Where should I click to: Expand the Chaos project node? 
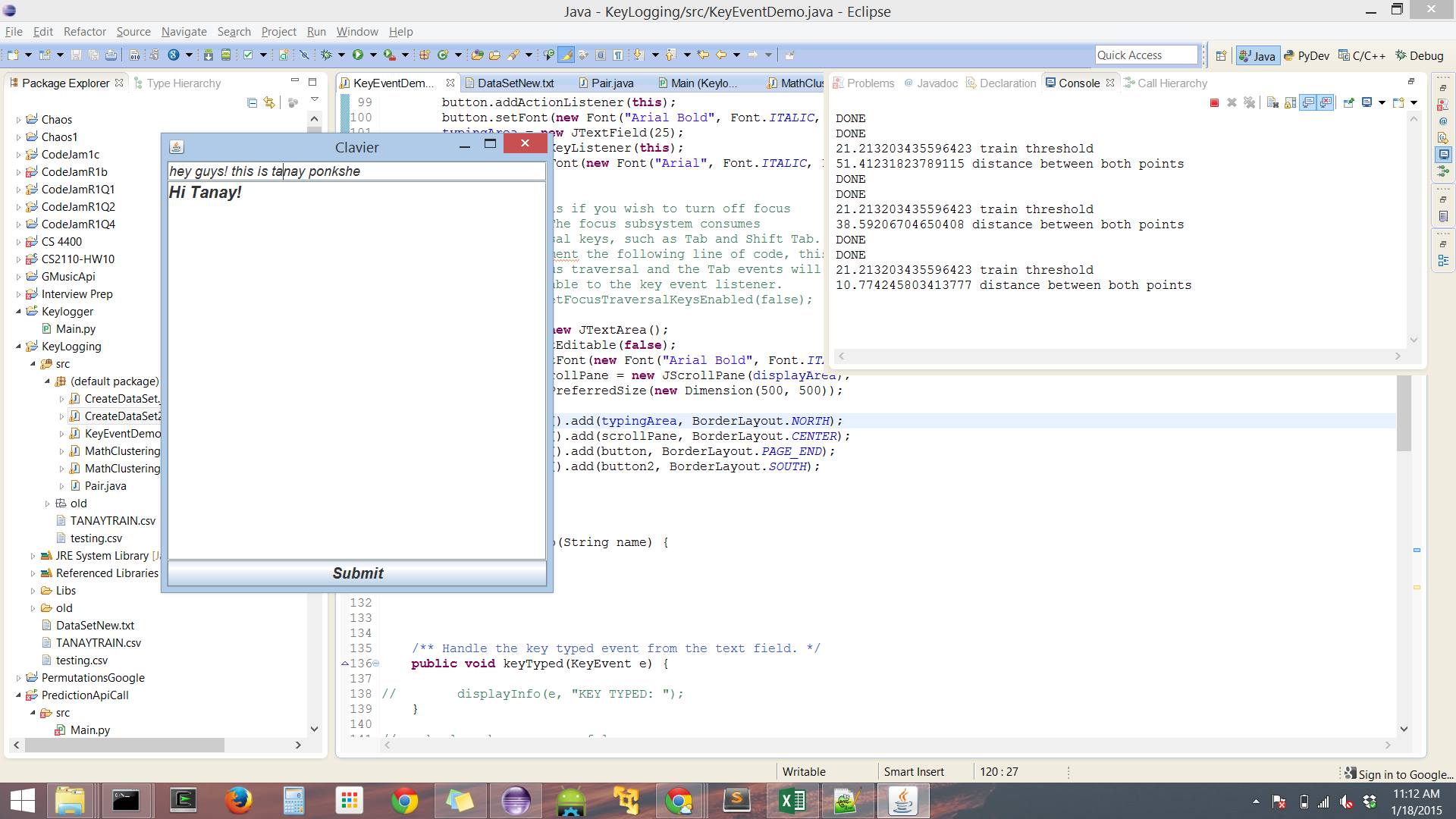coord(19,120)
